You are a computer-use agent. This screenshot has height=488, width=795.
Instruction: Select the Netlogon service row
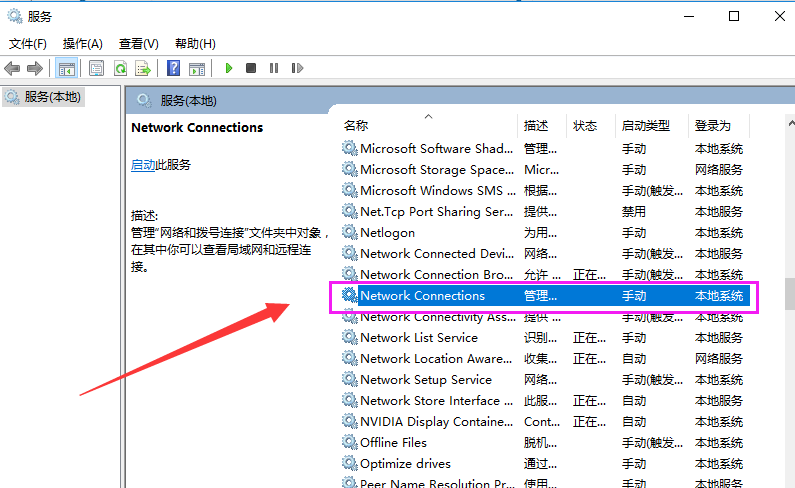click(x=545, y=233)
